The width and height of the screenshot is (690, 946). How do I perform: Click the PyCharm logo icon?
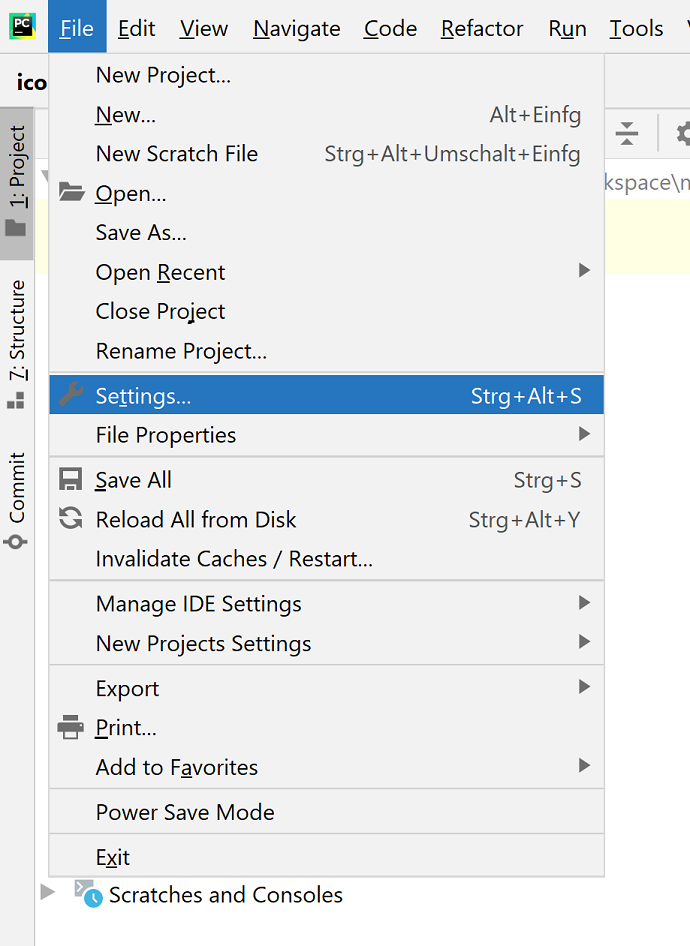pyautogui.click(x=22, y=27)
